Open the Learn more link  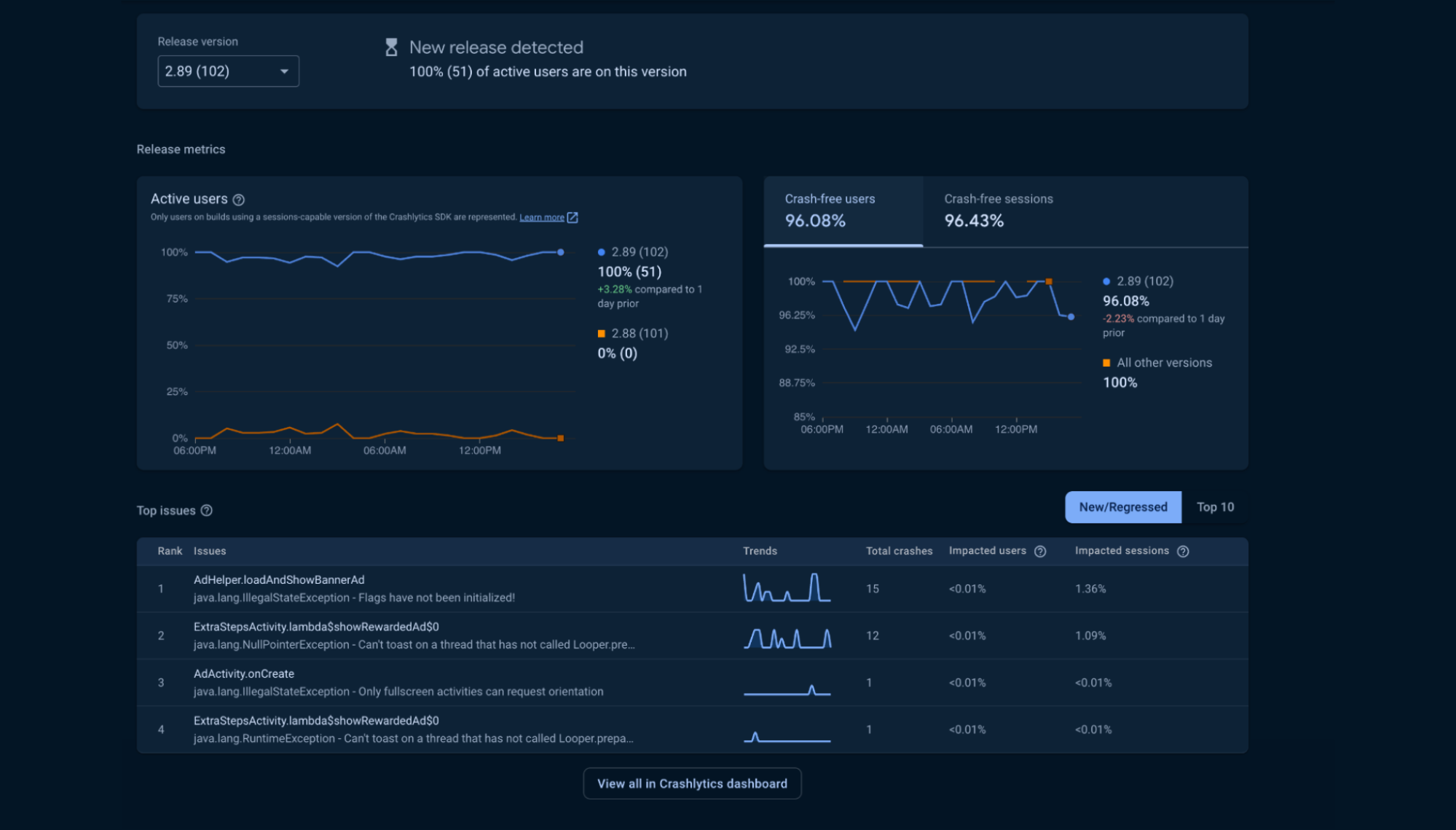coord(541,217)
